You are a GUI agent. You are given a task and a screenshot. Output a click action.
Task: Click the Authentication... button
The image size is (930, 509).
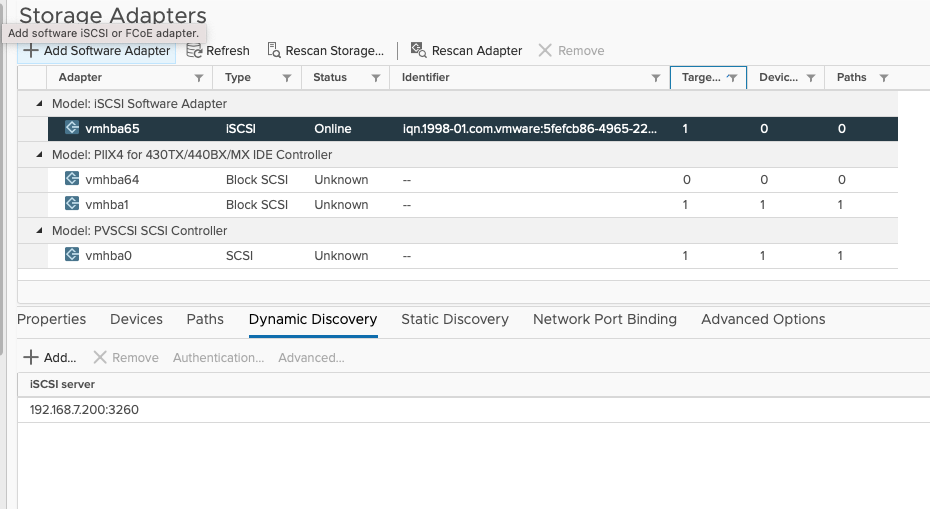(x=218, y=358)
